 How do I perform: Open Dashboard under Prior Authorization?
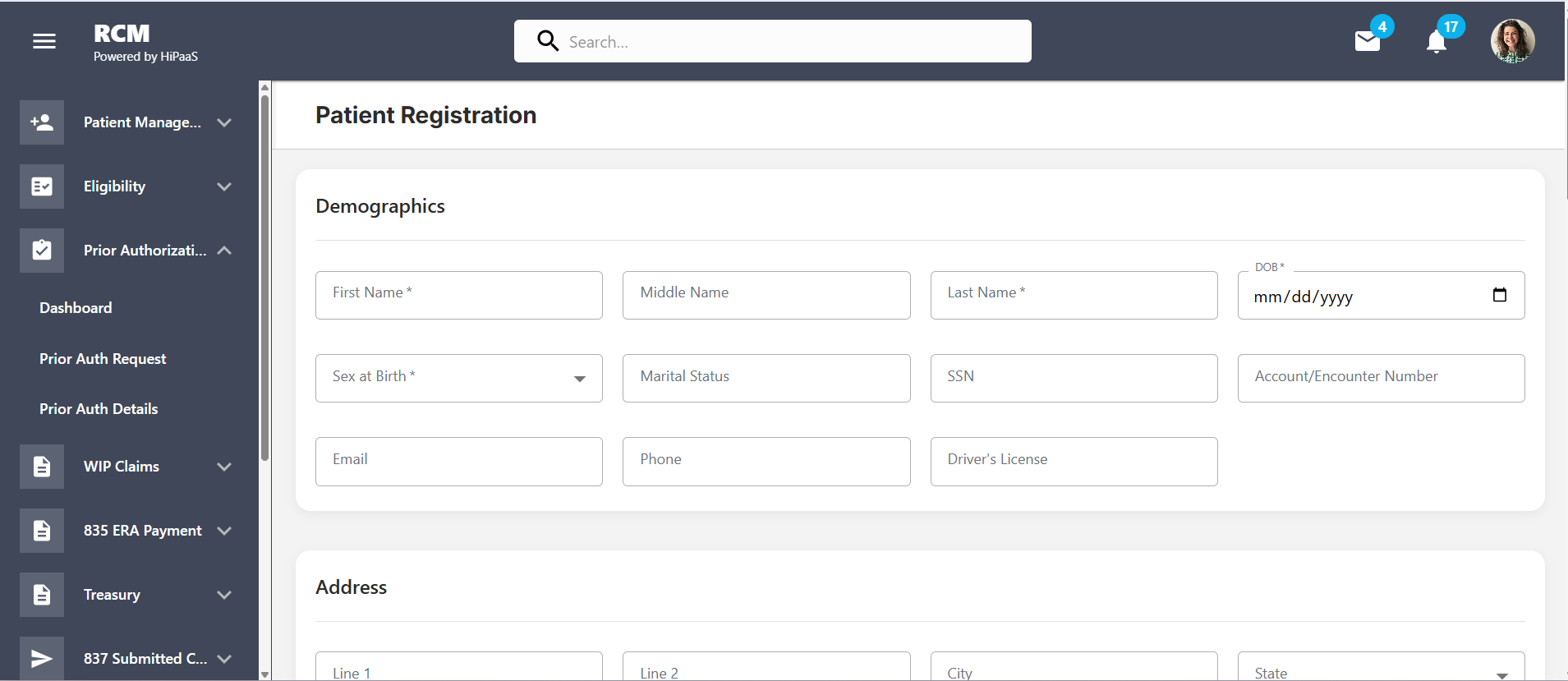76,308
